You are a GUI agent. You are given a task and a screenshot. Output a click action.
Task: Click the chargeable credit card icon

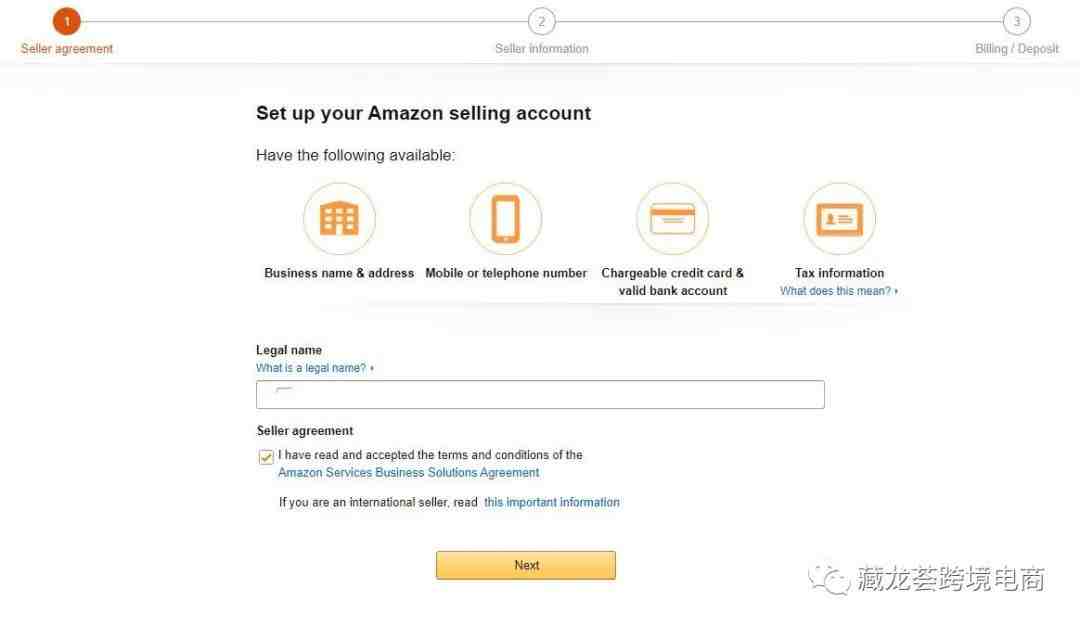click(673, 219)
